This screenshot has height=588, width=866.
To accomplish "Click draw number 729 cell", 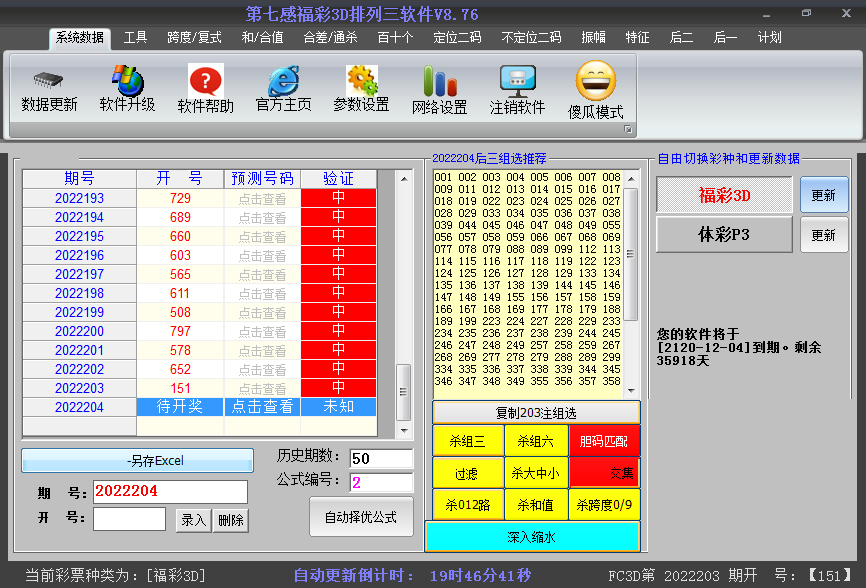I will coord(180,198).
